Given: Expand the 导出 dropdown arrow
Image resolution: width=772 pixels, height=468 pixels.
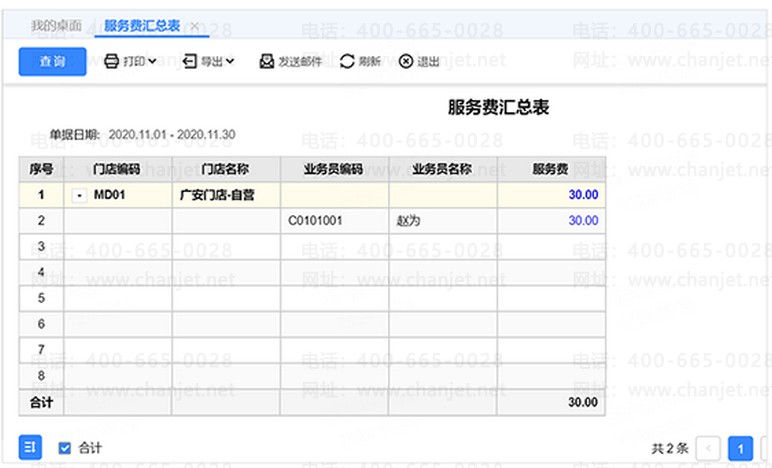Looking at the screenshot, I should pyautogui.click(x=230, y=61).
